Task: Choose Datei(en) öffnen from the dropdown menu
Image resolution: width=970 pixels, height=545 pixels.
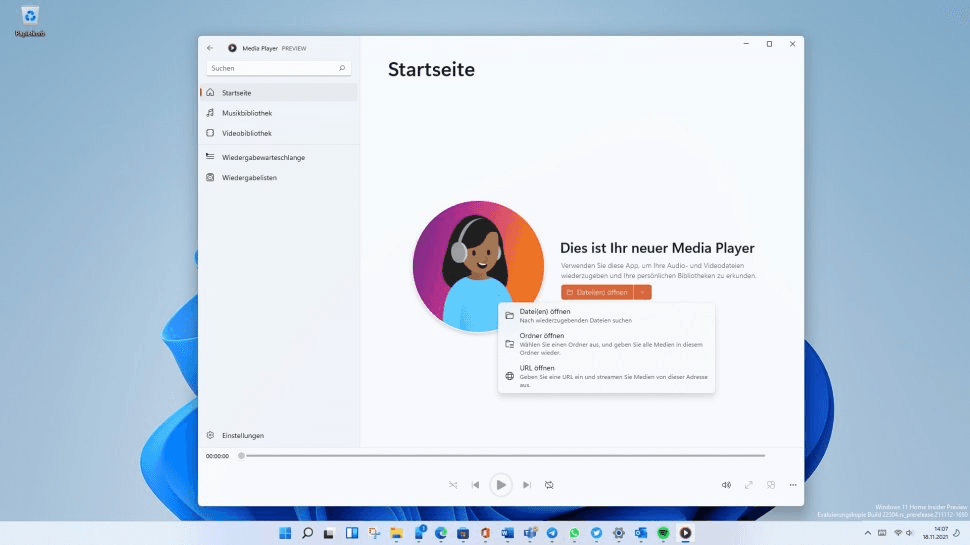Action: [606, 315]
